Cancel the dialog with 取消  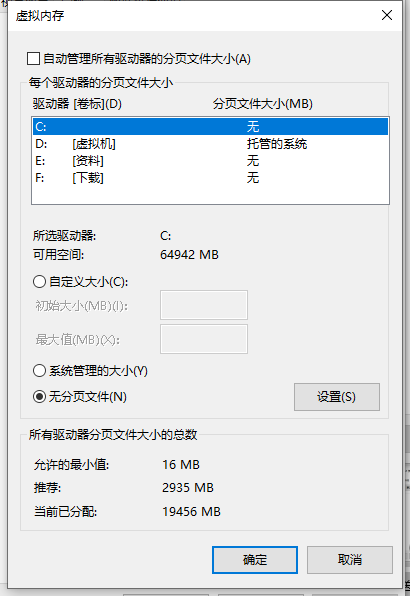[350, 560]
